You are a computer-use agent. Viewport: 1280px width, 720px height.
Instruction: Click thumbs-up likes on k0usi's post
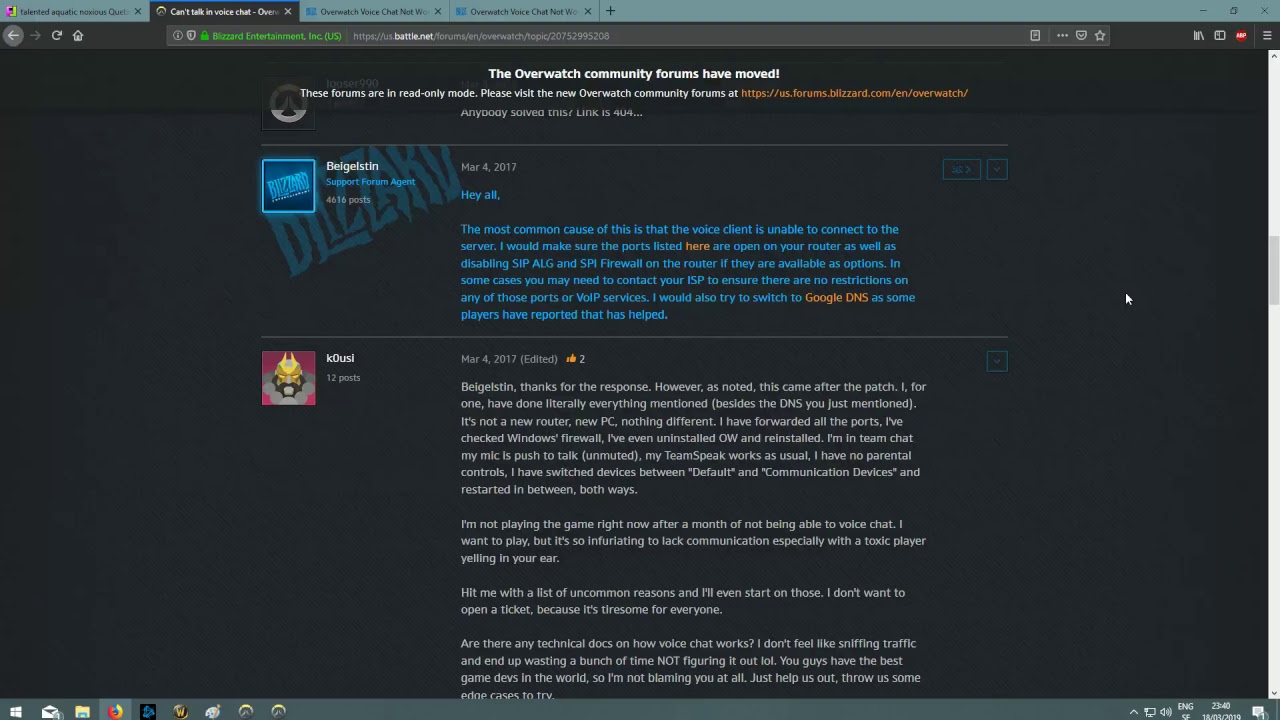coord(575,359)
